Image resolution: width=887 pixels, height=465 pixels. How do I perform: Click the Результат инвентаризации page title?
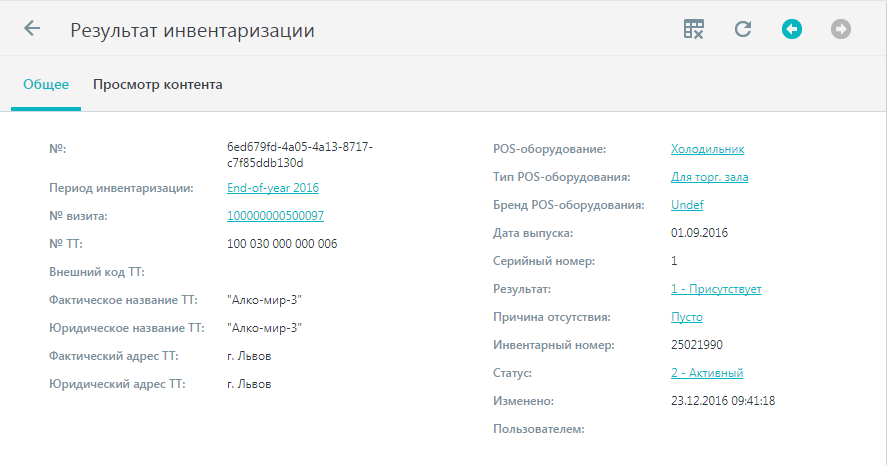coord(192,30)
